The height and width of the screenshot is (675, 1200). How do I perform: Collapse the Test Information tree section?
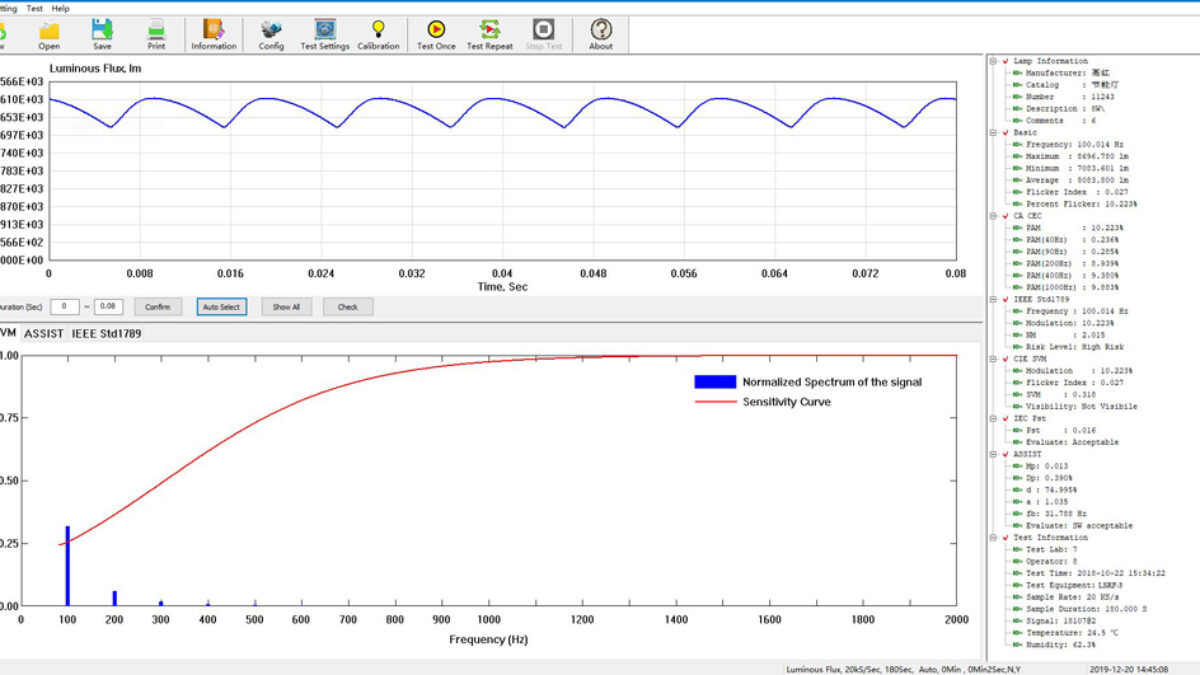point(994,538)
